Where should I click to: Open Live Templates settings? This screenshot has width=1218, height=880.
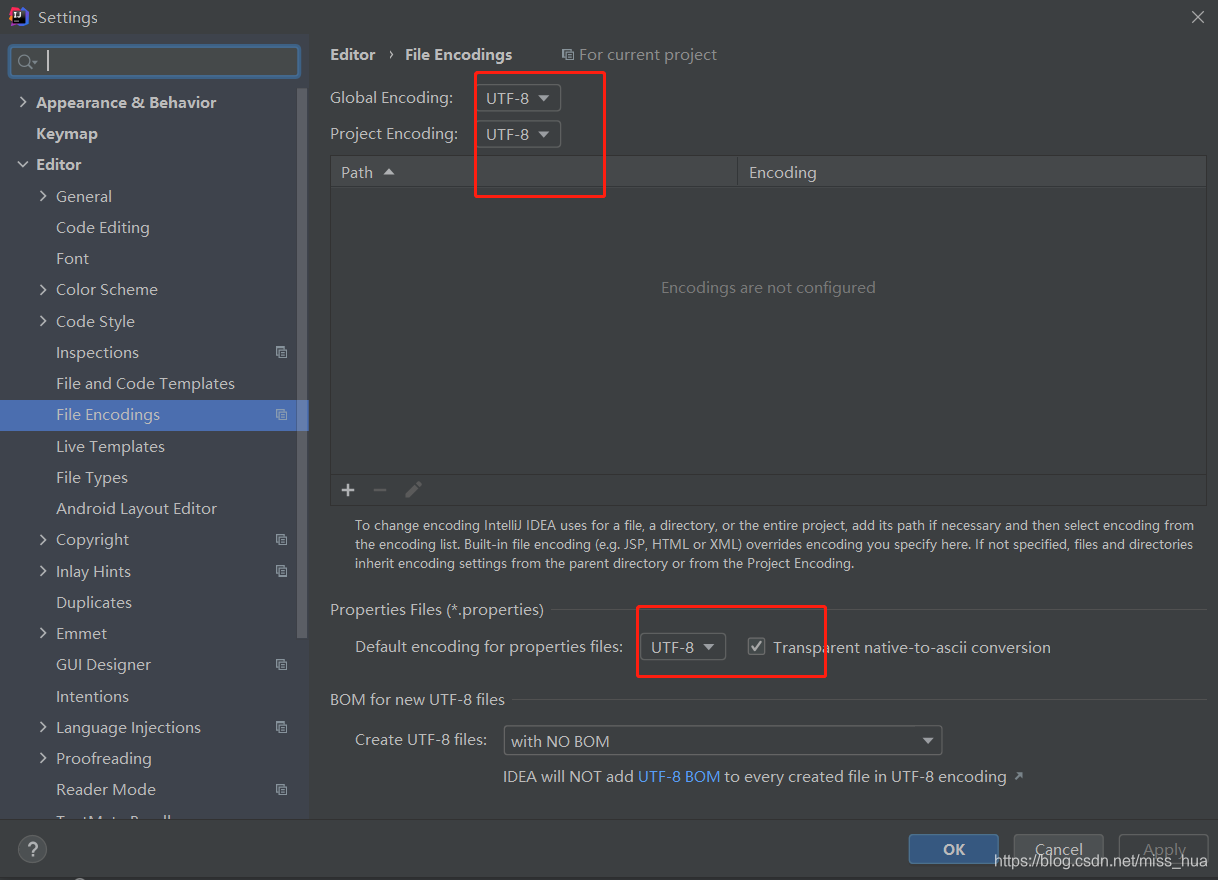pos(110,446)
